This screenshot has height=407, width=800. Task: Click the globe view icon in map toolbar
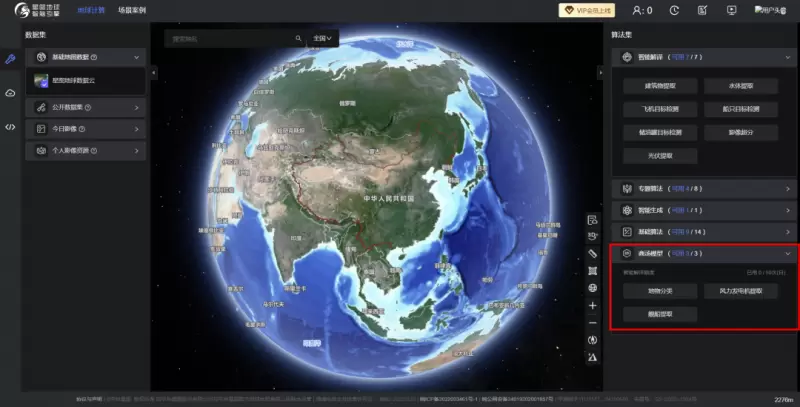[592, 288]
